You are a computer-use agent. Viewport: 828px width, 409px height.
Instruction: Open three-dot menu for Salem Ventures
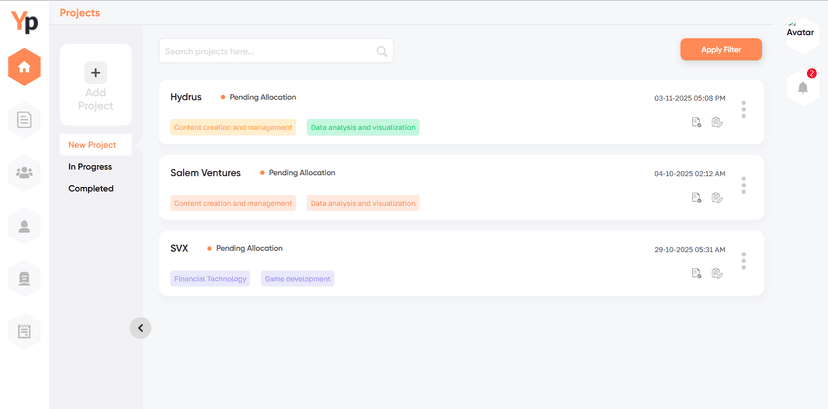743,185
